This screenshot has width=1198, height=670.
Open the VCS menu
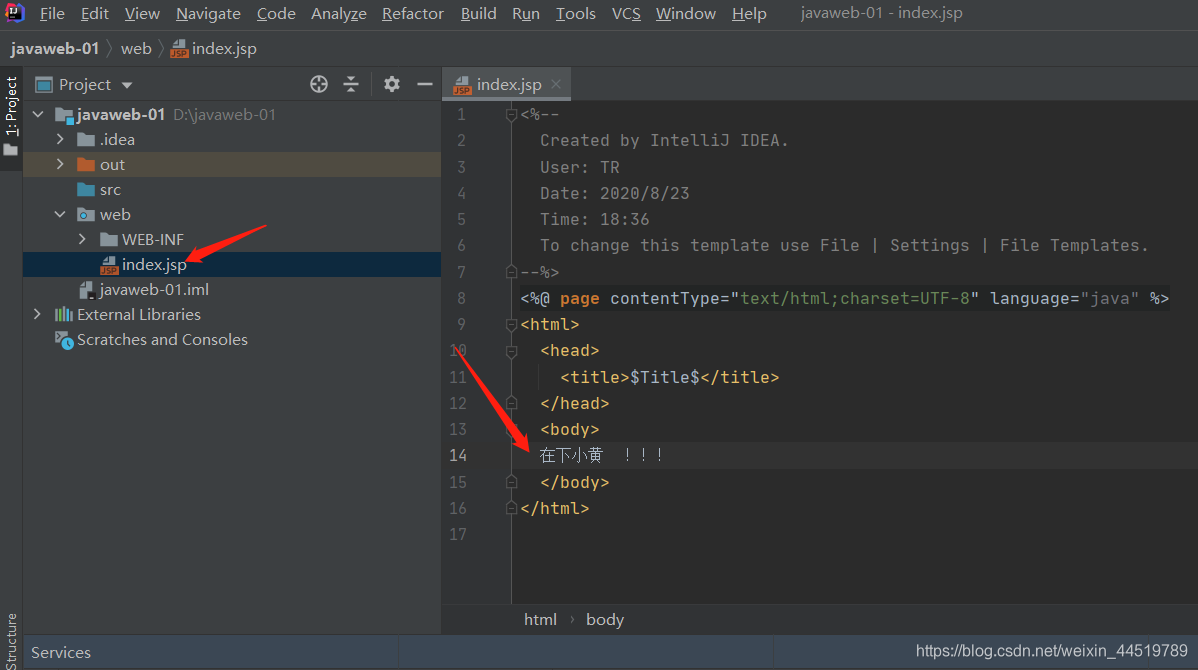626,14
